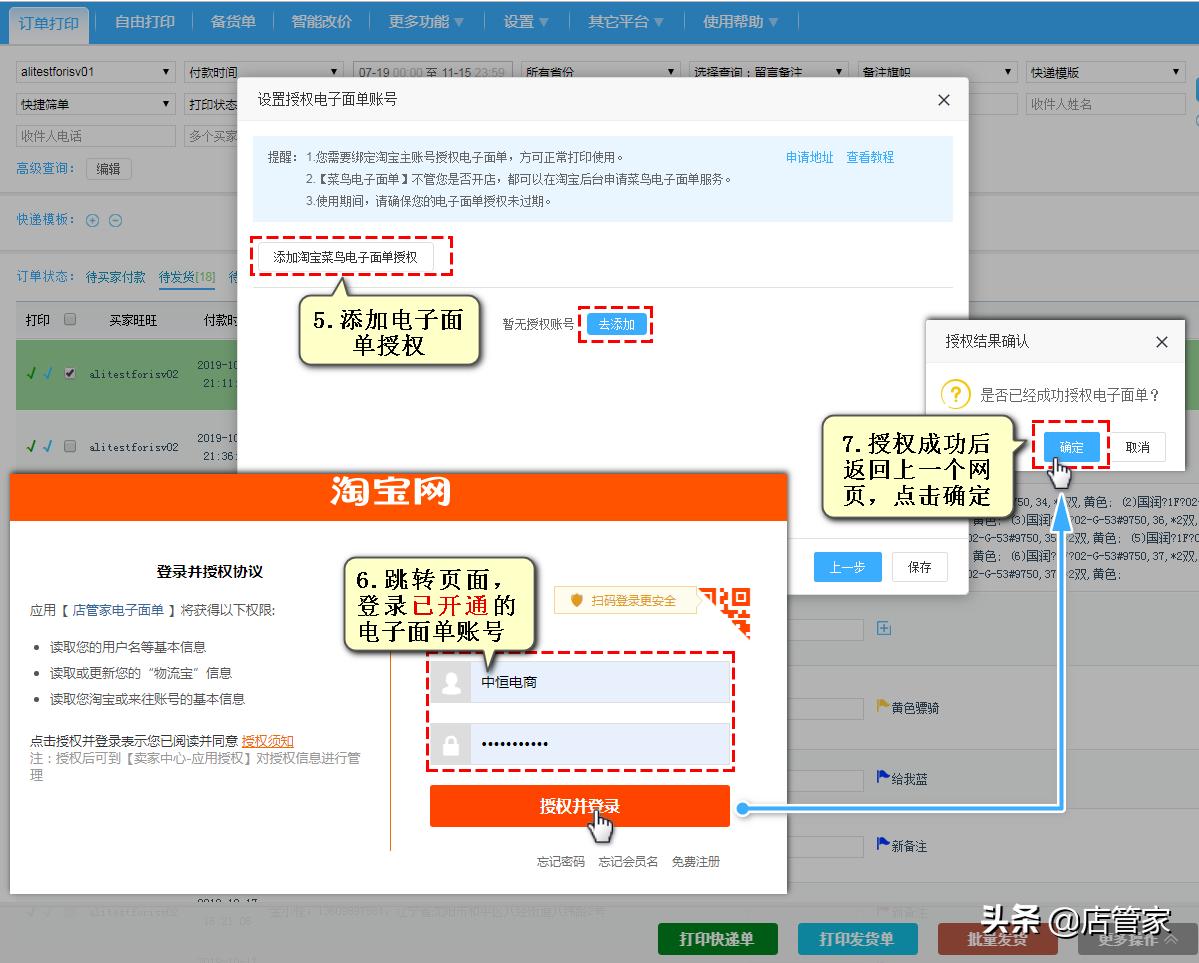Select the 待发货[18] order status tab
The image size is (1199, 963).
(x=186, y=277)
